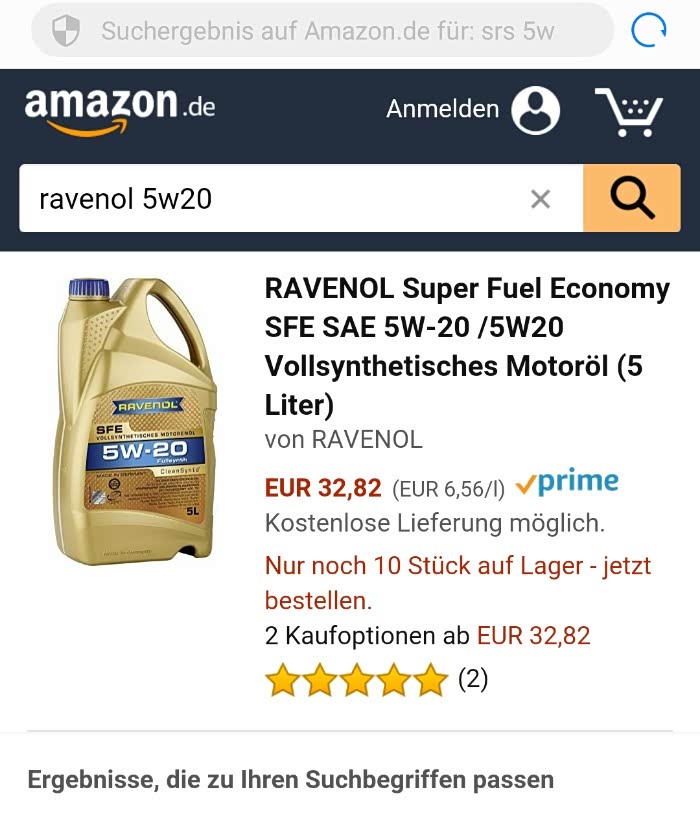Tap the Kostenlose Lieferung möglich text
The image size is (700, 818).
435,523
